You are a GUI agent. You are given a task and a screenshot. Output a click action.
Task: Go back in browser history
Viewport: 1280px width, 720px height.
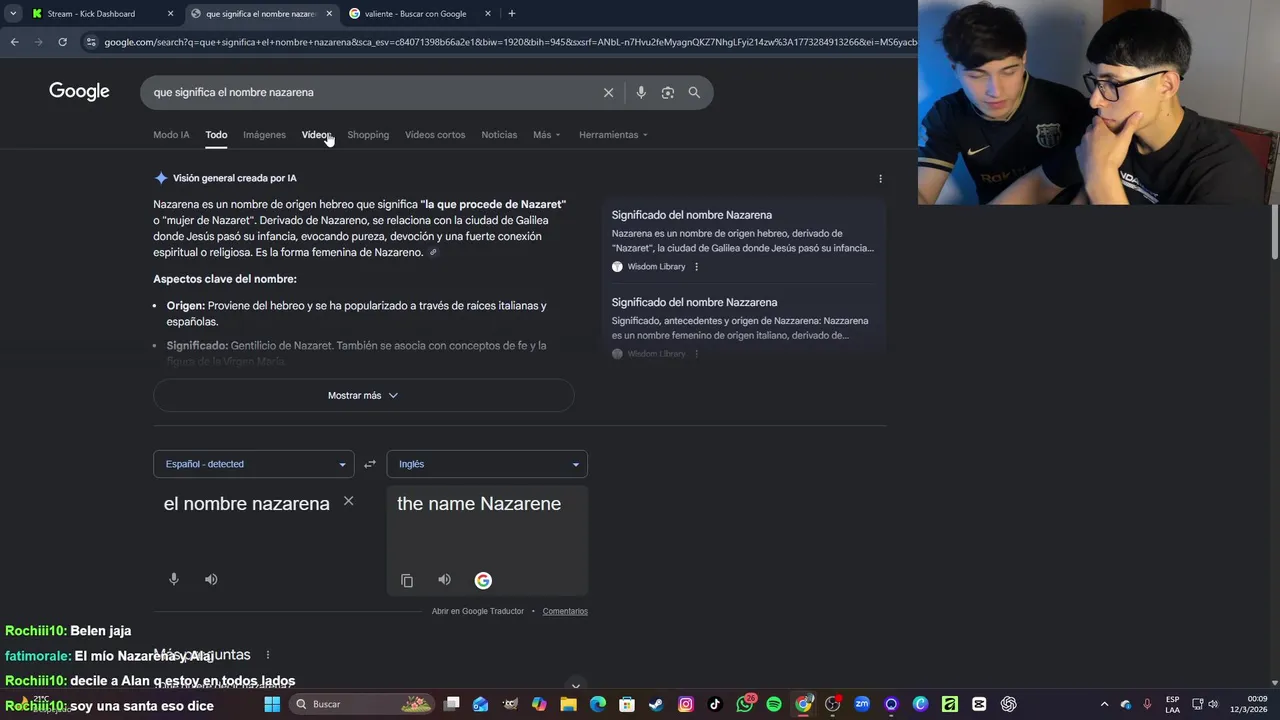[14, 42]
